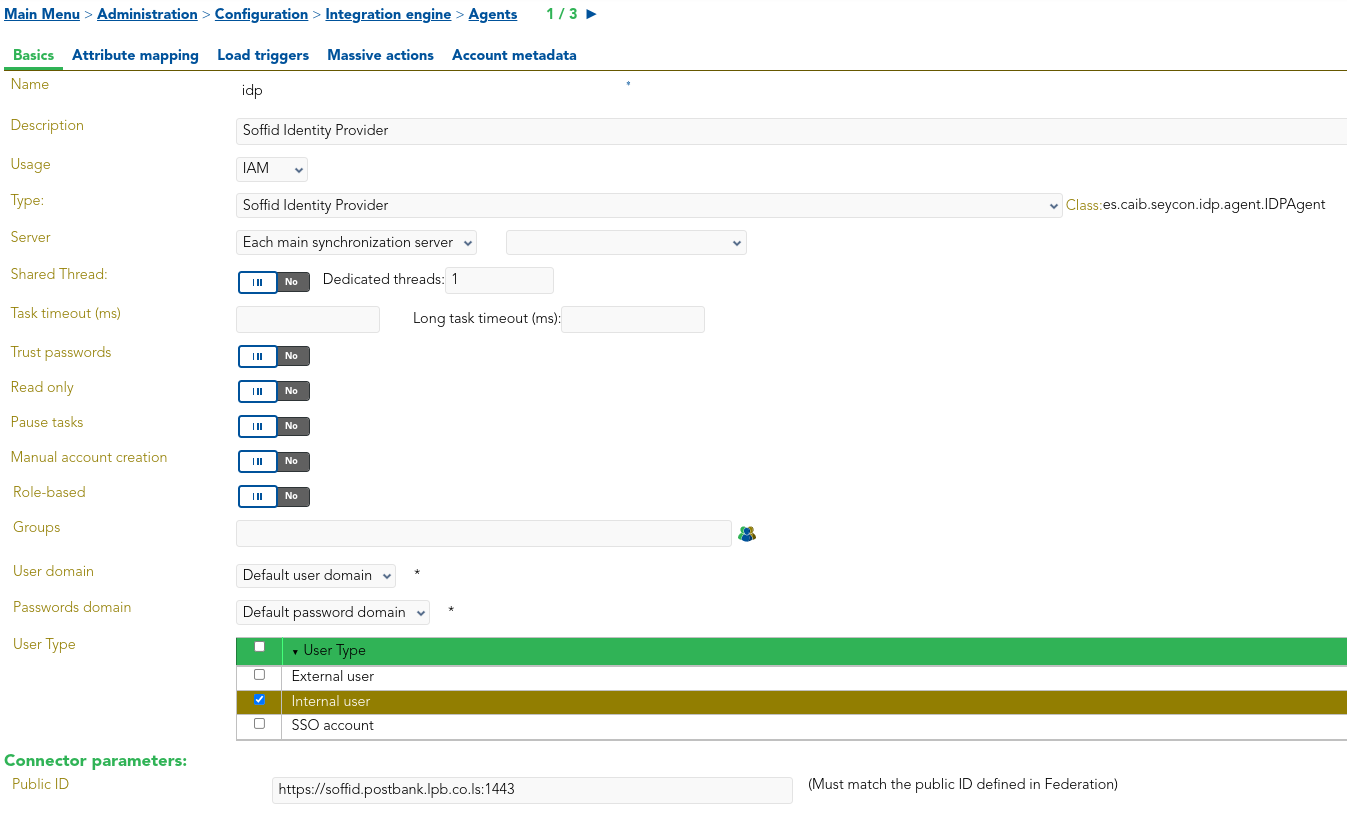Go to Main Menu breadcrumb
The height and width of the screenshot is (823, 1347).
pyautogui.click(x=42, y=14)
